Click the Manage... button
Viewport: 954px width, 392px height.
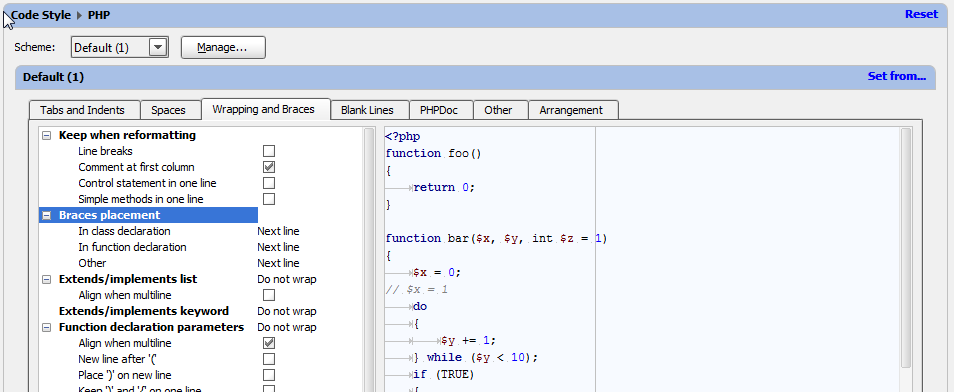coord(223,47)
